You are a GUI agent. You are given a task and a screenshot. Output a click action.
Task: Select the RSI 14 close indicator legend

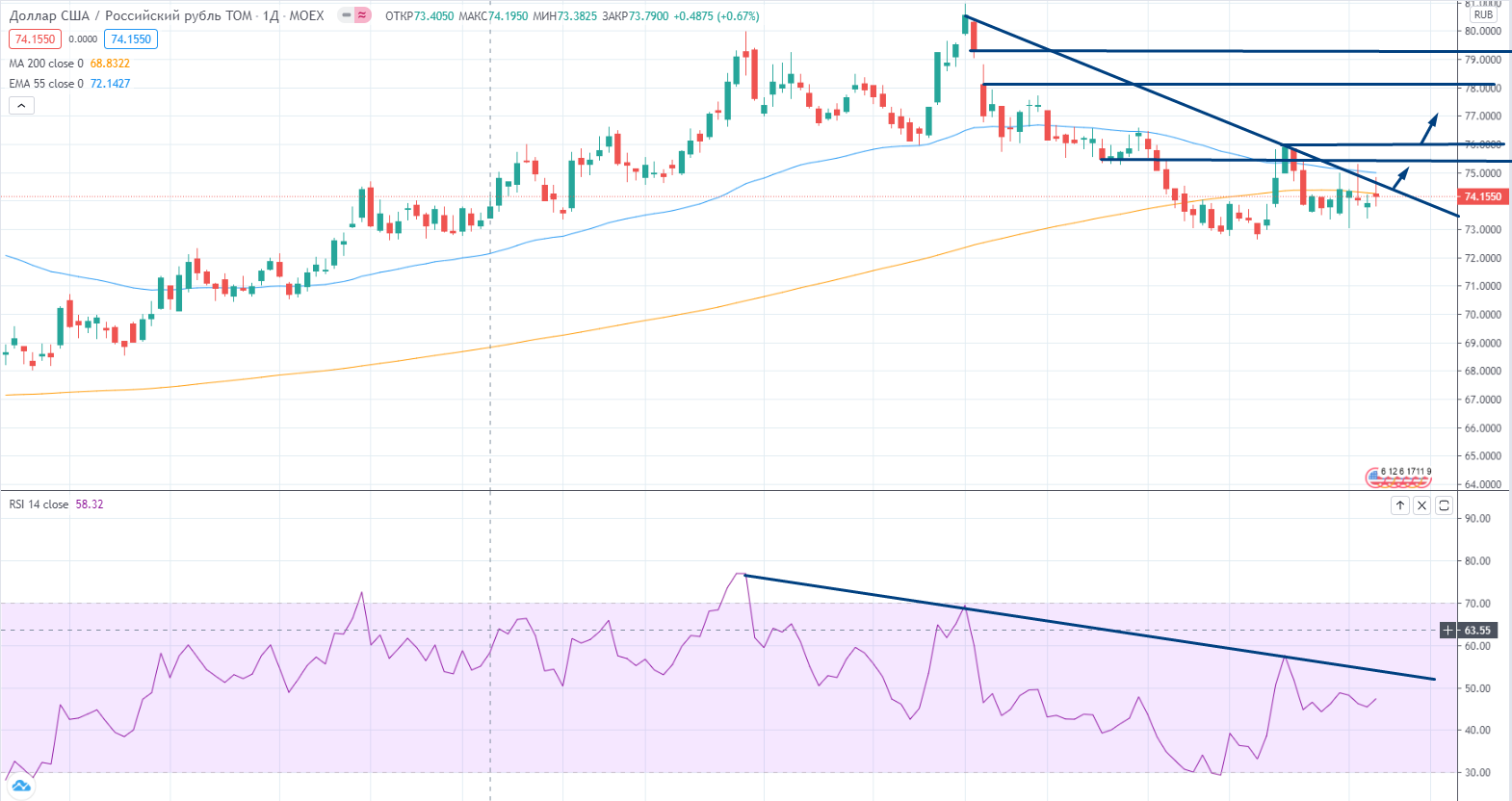39,504
